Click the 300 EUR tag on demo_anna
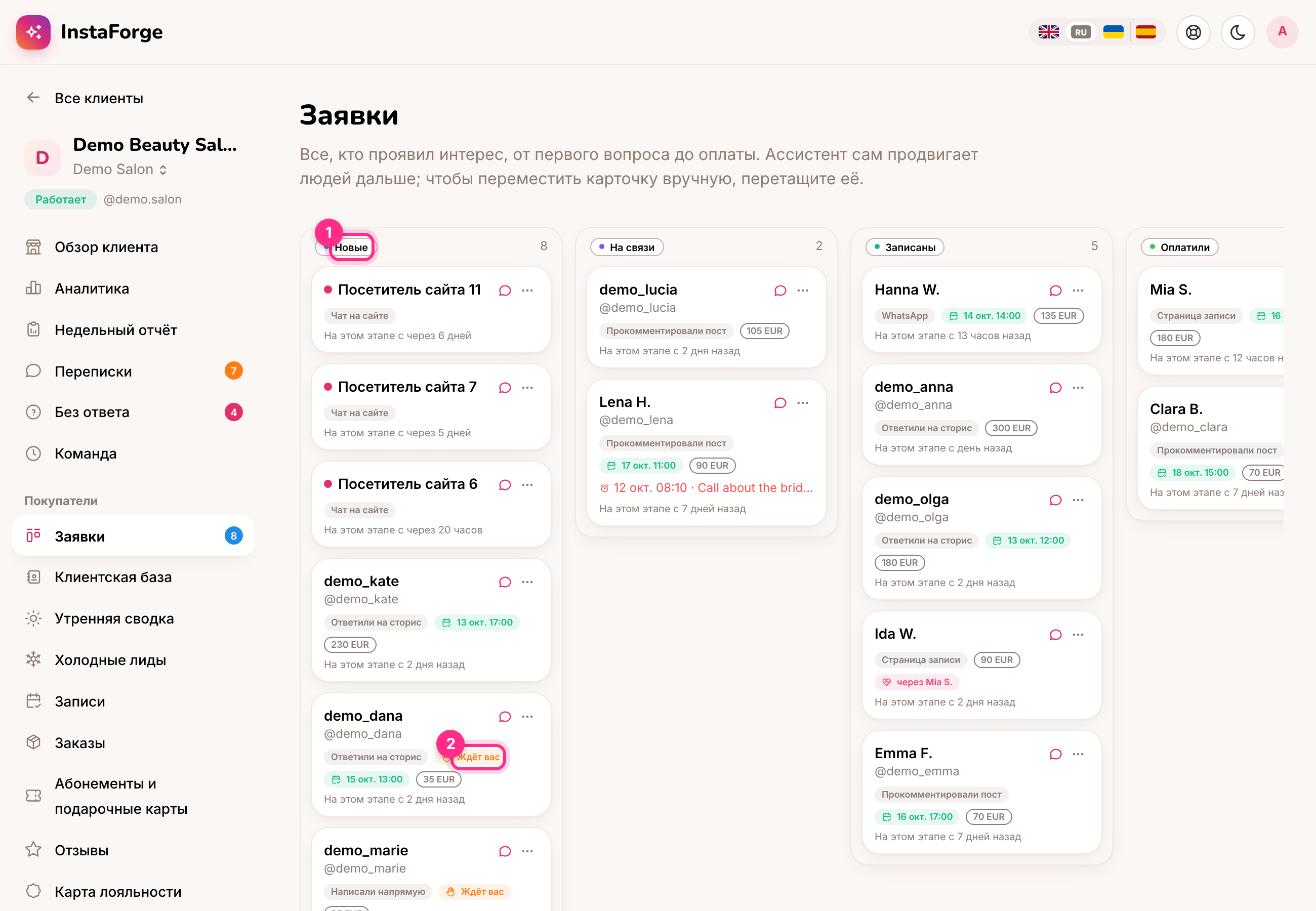Viewport: 1316px width, 911px height. pos(1011,428)
